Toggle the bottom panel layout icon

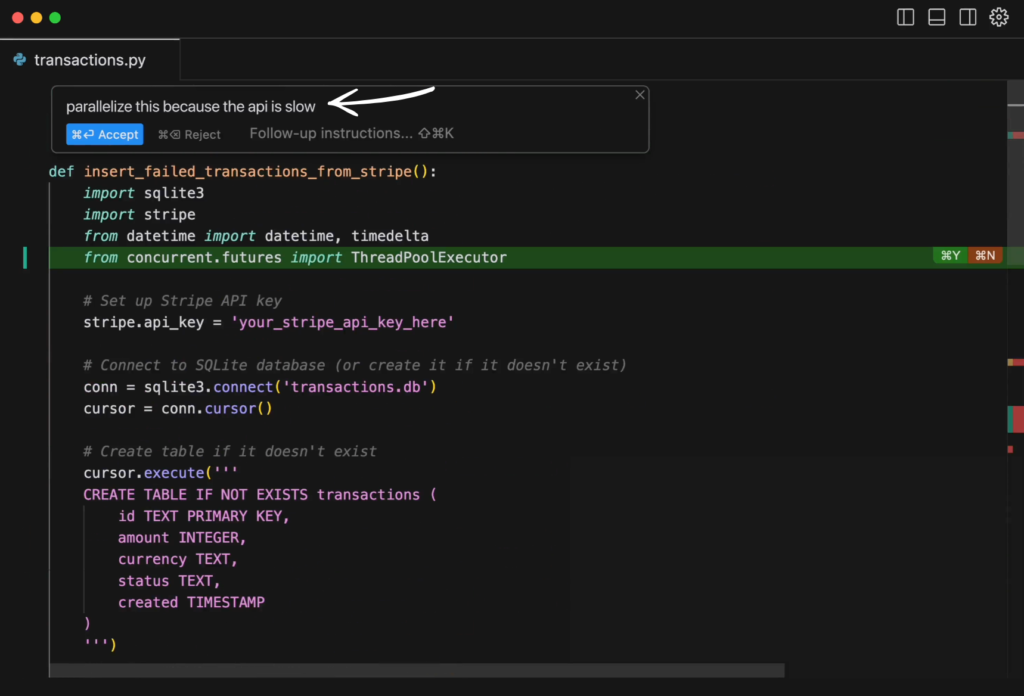point(937,17)
